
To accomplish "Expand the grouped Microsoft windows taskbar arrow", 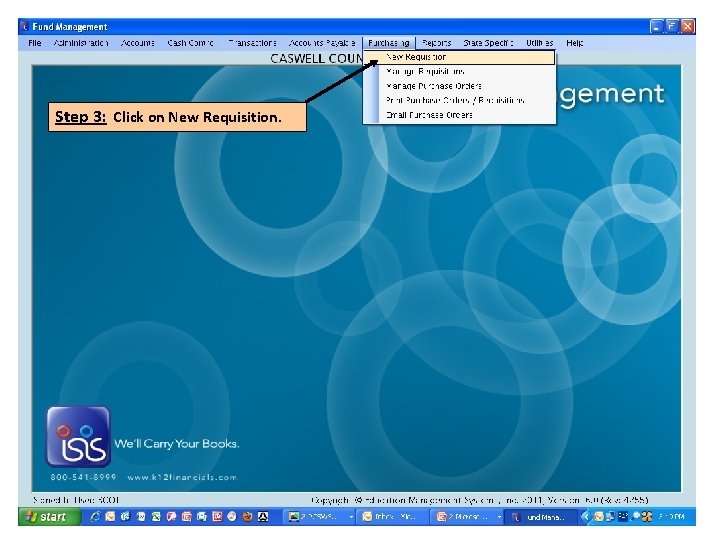I will click(499, 517).
